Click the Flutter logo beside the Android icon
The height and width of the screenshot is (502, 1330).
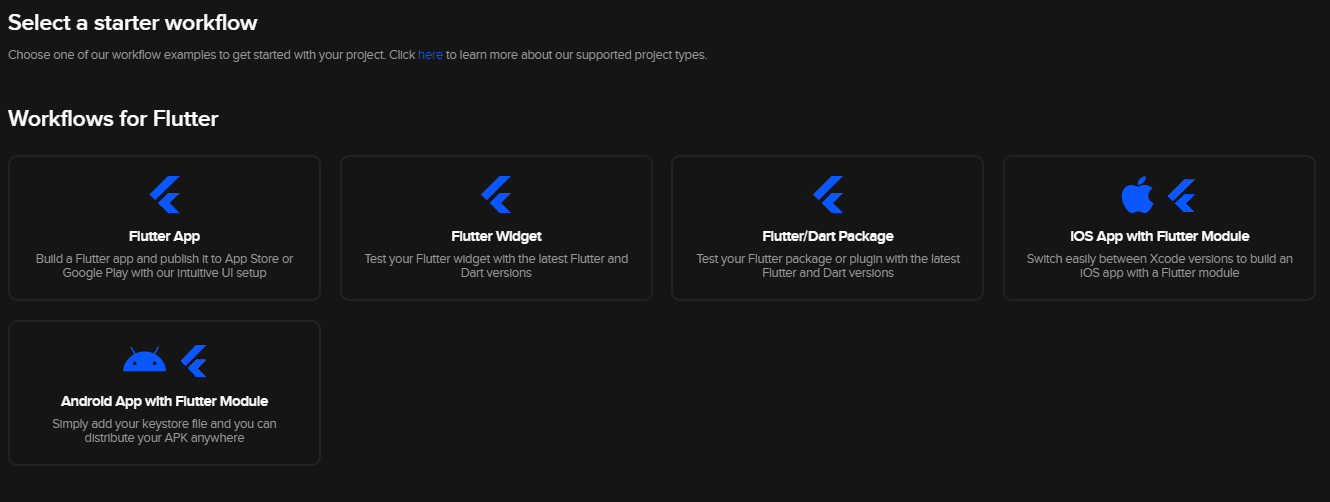tap(194, 360)
